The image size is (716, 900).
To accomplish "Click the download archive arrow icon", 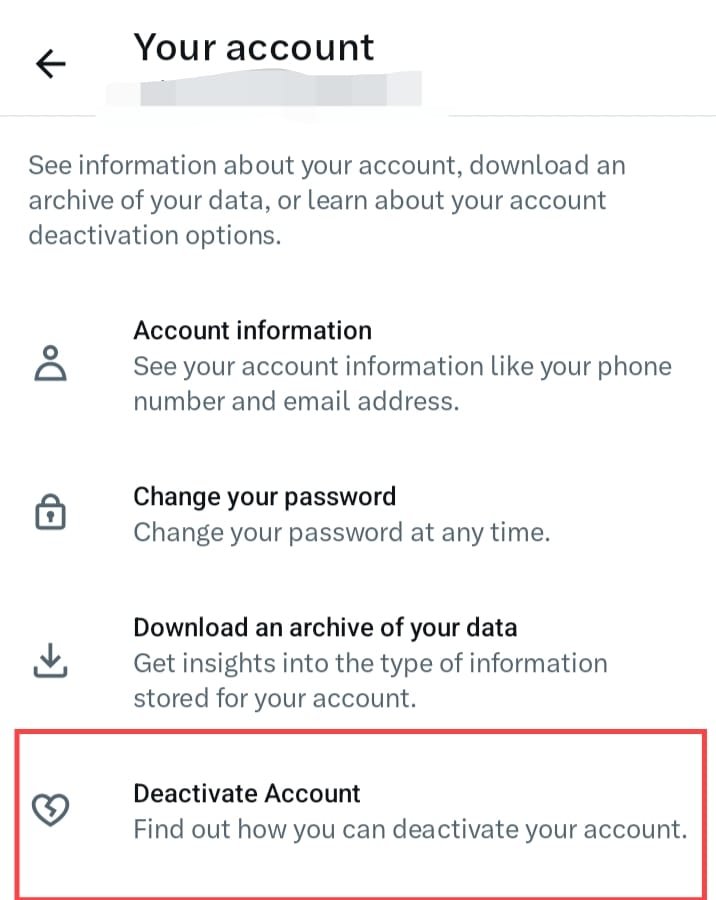I will tap(51, 661).
